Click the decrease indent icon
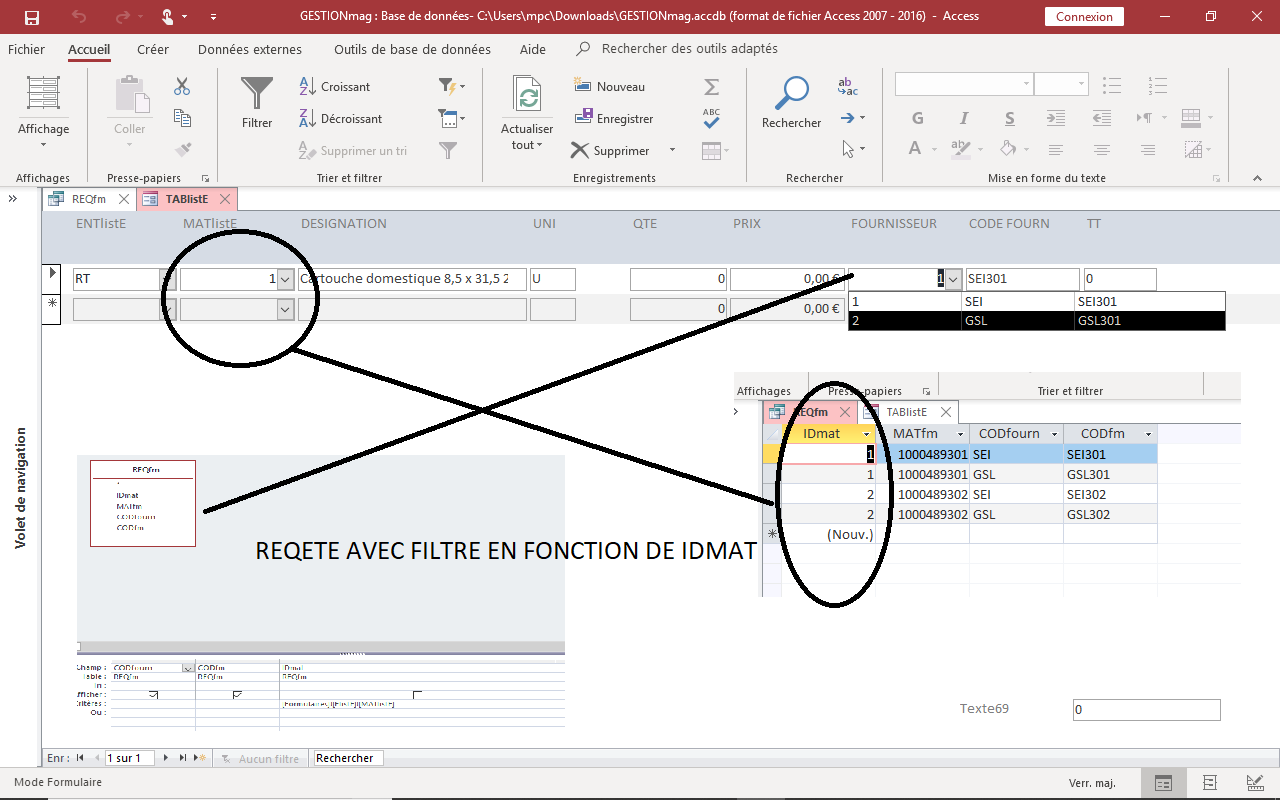The width and height of the screenshot is (1280, 800). point(1102,118)
